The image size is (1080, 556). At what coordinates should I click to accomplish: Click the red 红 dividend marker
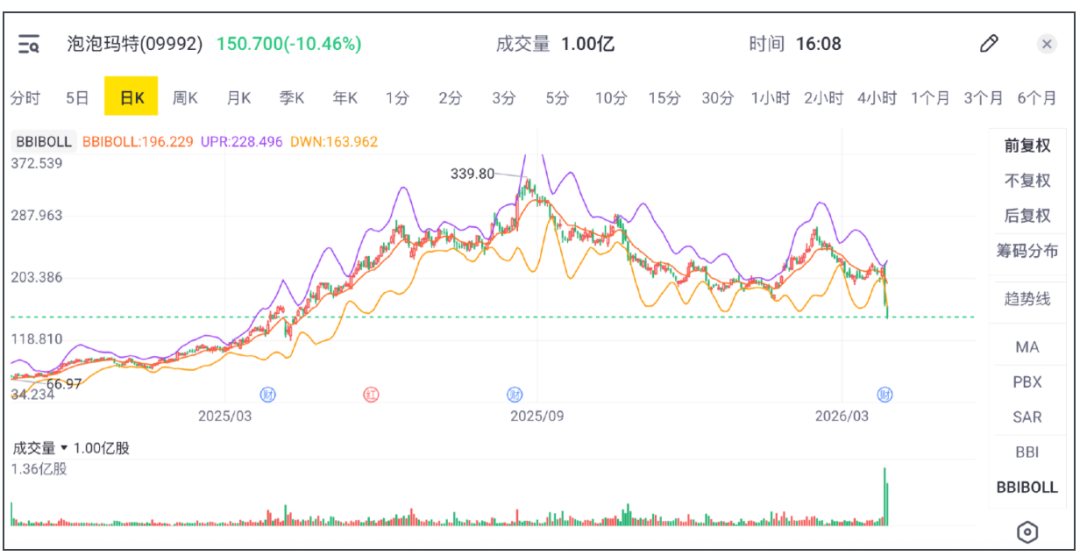point(371,394)
